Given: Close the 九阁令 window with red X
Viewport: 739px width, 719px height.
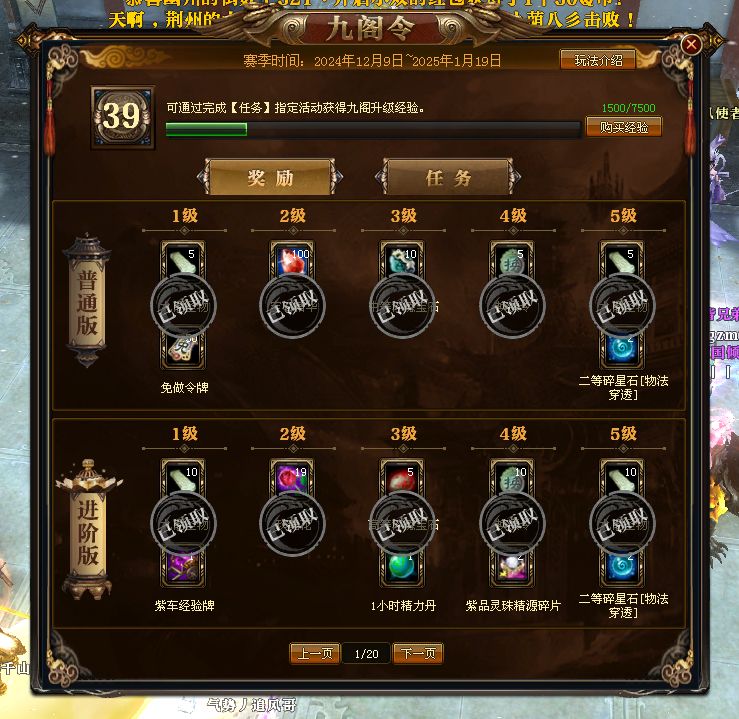Looking at the screenshot, I should (691, 45).
